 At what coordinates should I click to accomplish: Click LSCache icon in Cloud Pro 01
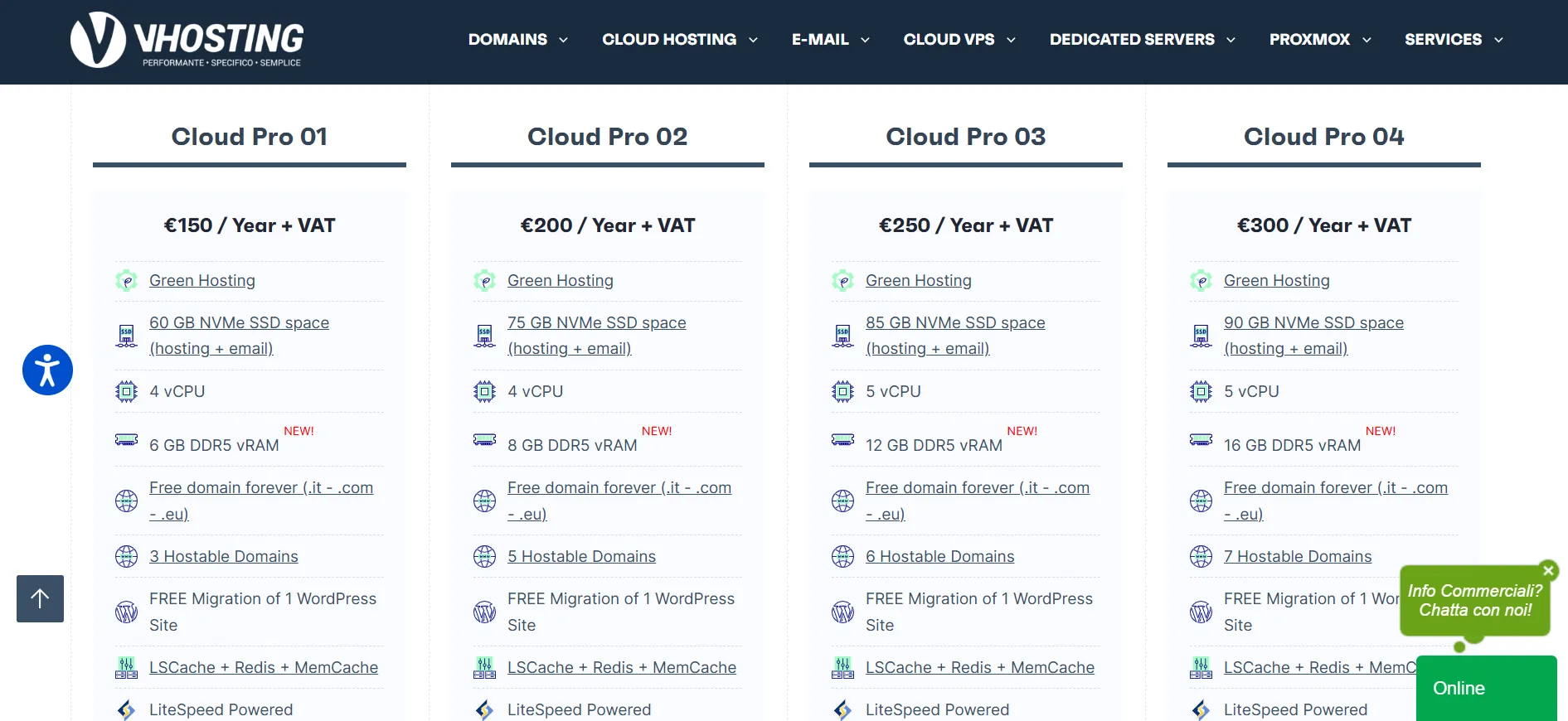[126, 667]
